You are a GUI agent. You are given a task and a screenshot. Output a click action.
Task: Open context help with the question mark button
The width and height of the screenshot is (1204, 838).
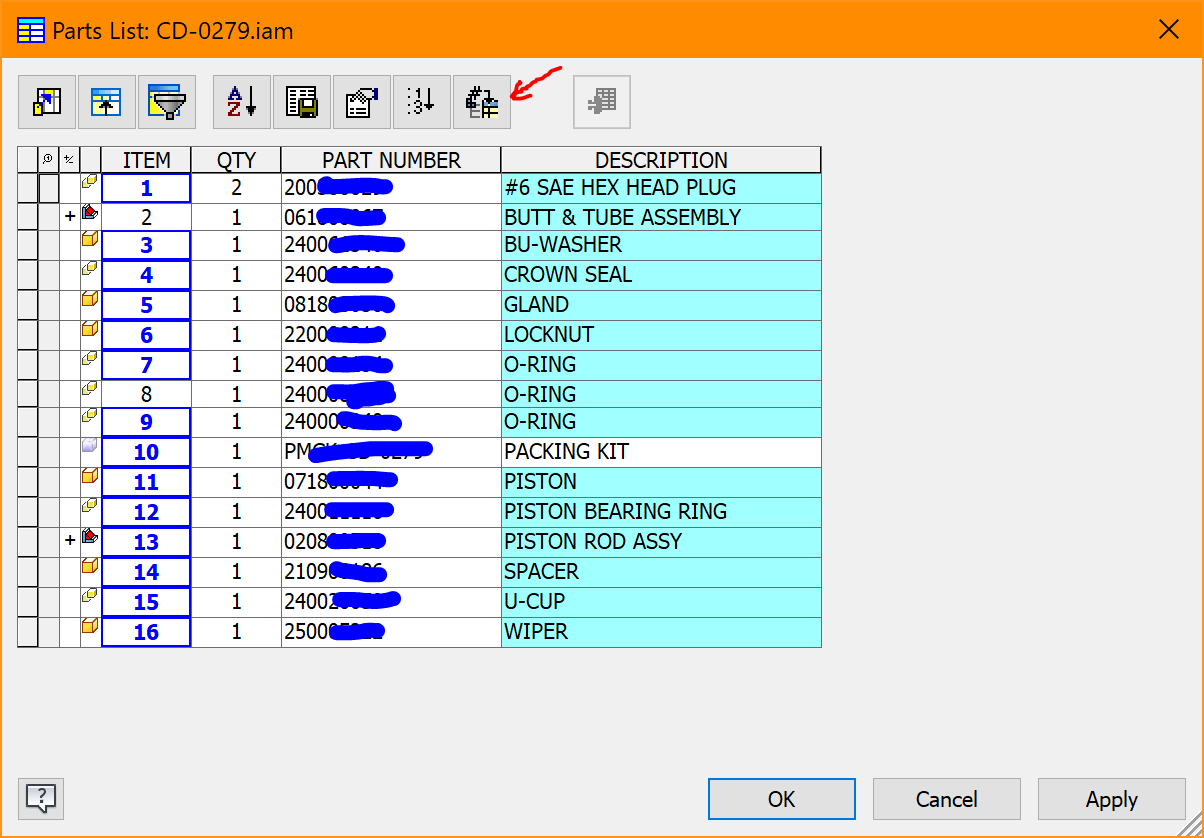pos(40,798)
